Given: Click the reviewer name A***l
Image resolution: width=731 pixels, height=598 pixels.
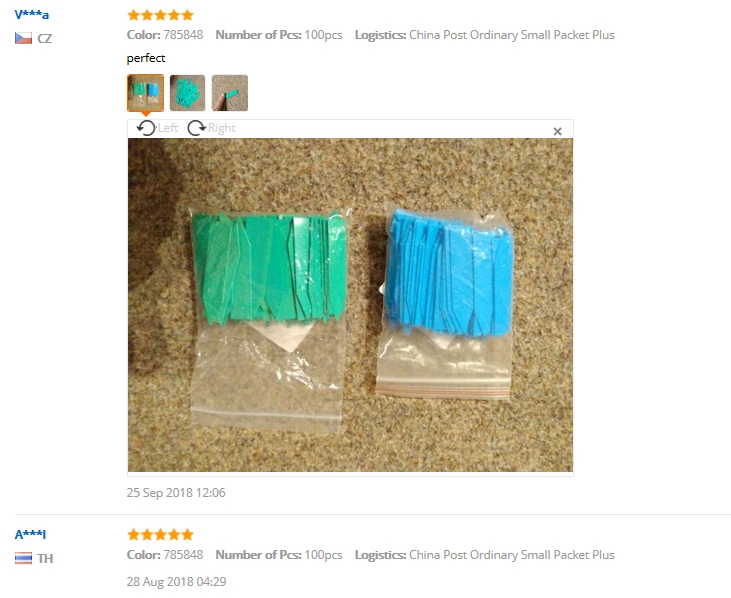Looking at the screenshot, I should [30, 534].
